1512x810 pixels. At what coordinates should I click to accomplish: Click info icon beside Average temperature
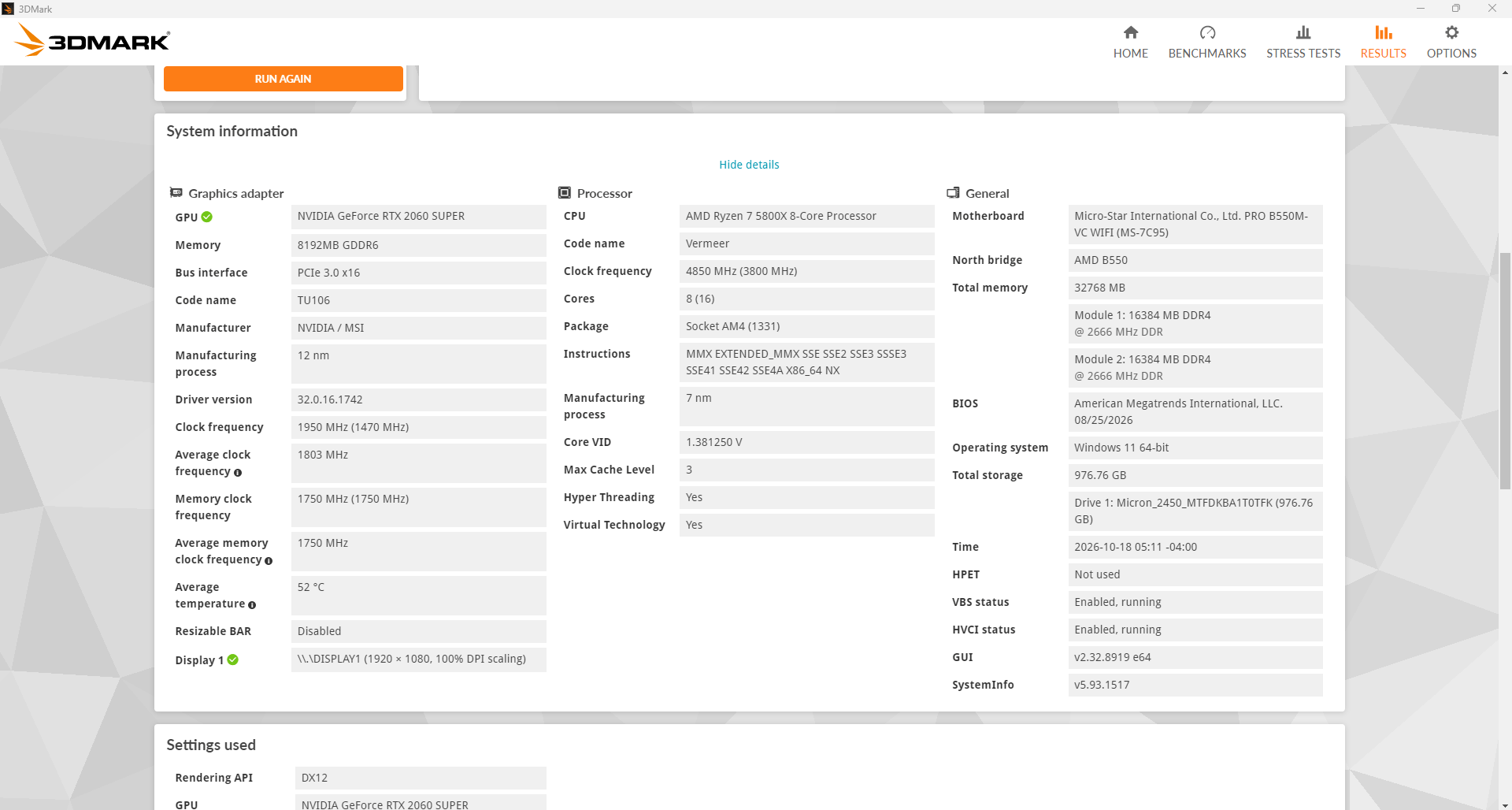(252, 605)
